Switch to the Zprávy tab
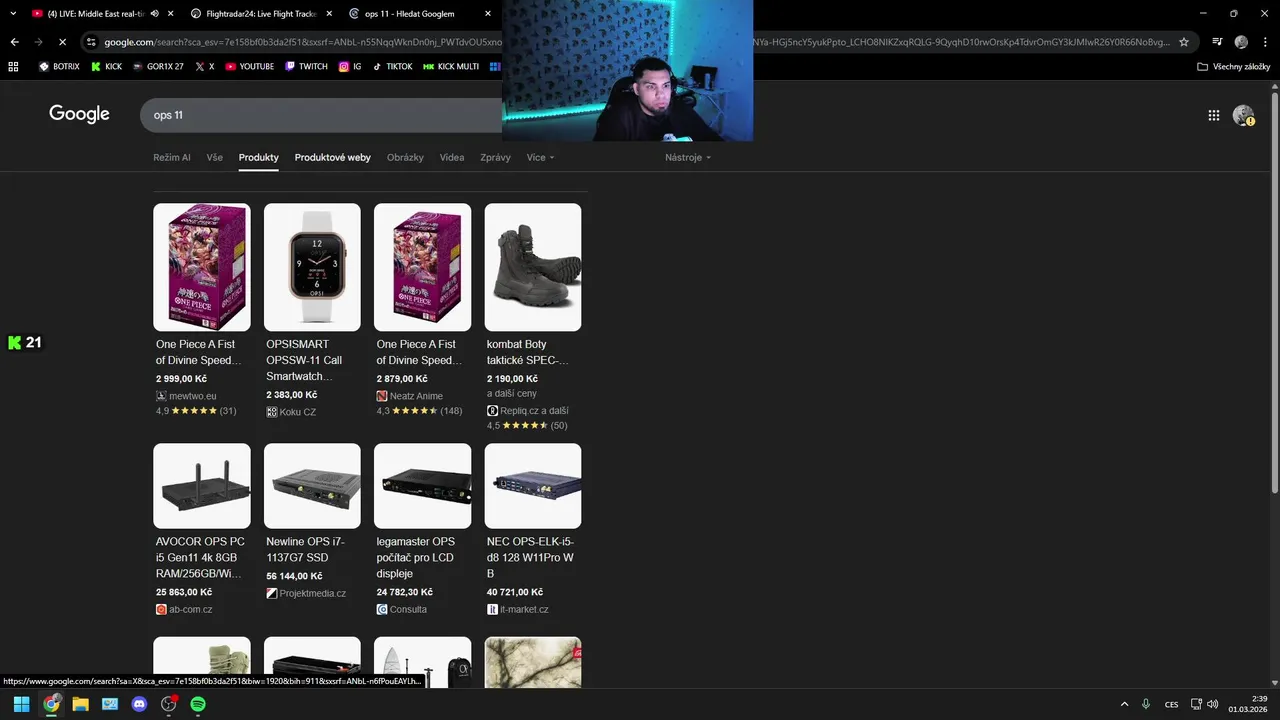Viewport: 1280px width, 720px height. click(x=495, y=158)
